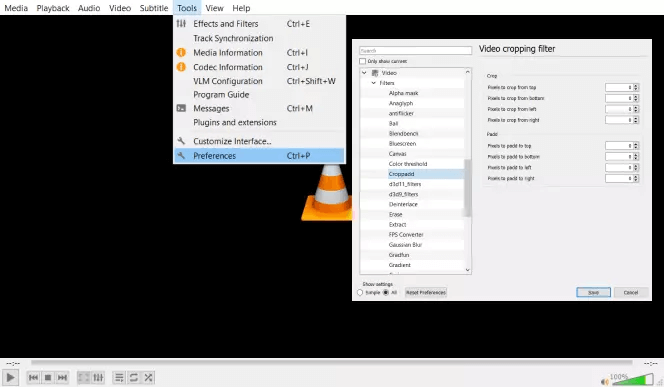This screenshot has width=664, height=387.
Task: Select the All show settings radio button
Action: pyautogui.click(x=386, y=293)
